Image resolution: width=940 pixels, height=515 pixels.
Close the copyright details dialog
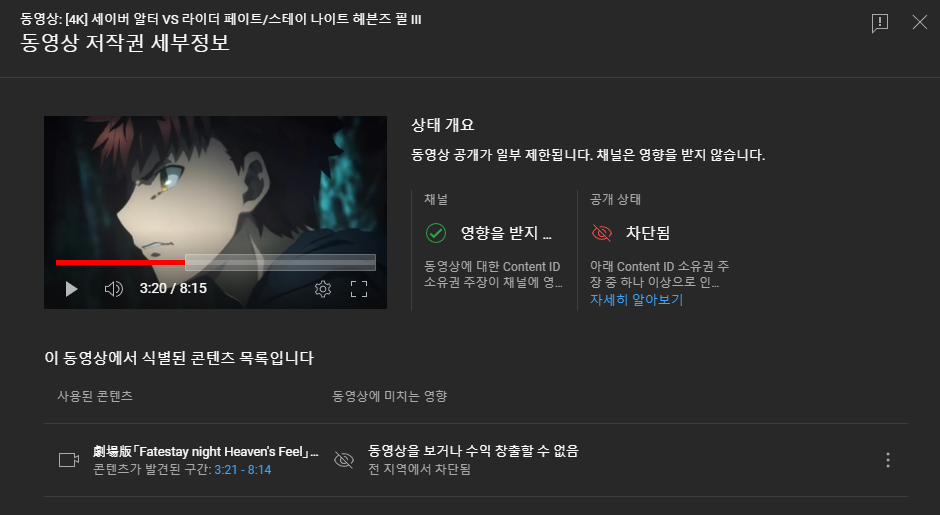tap(920, 23)
